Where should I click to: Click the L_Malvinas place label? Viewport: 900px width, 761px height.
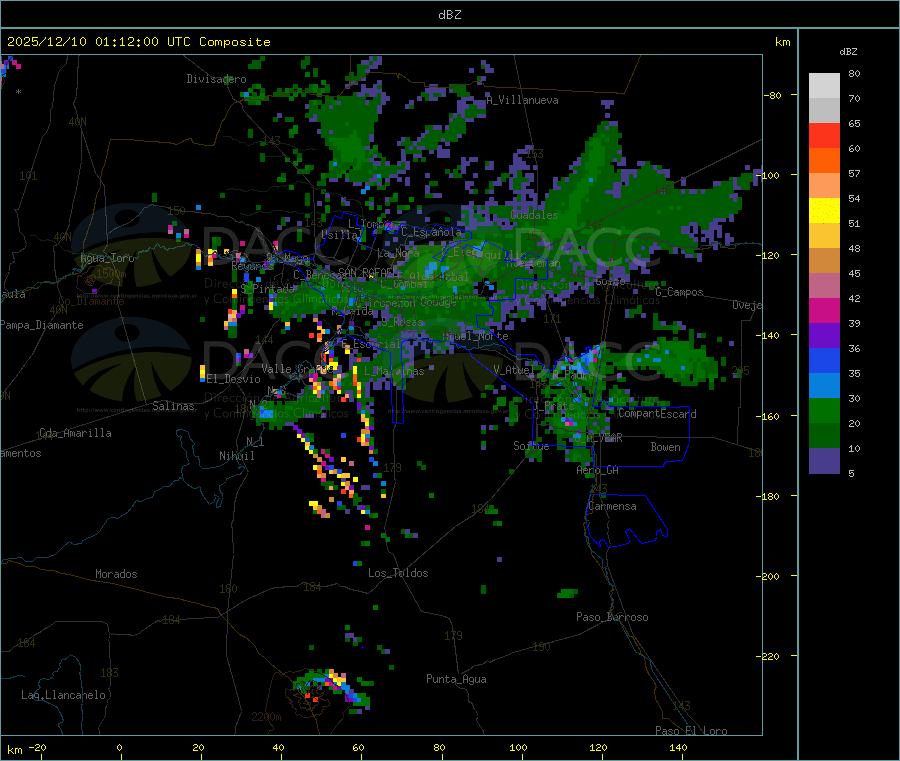click(394, 371)
